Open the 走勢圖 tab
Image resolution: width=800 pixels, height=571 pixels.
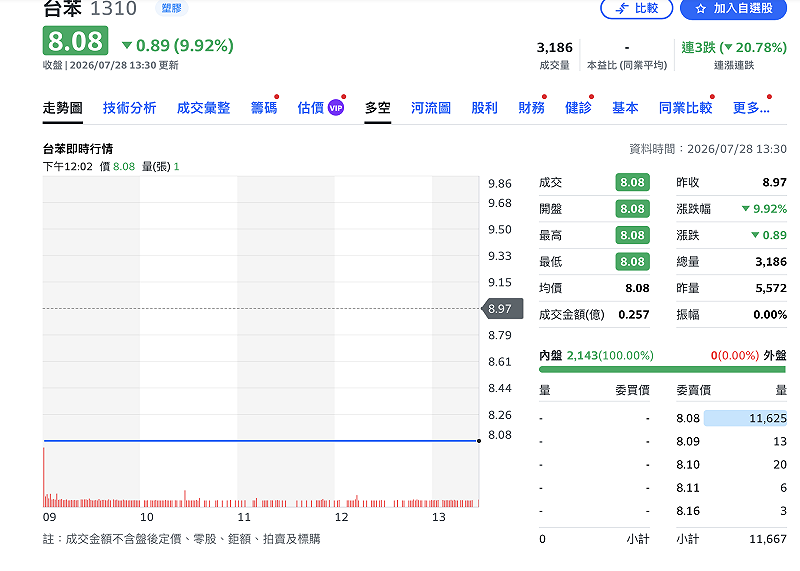tap(63, 108)
